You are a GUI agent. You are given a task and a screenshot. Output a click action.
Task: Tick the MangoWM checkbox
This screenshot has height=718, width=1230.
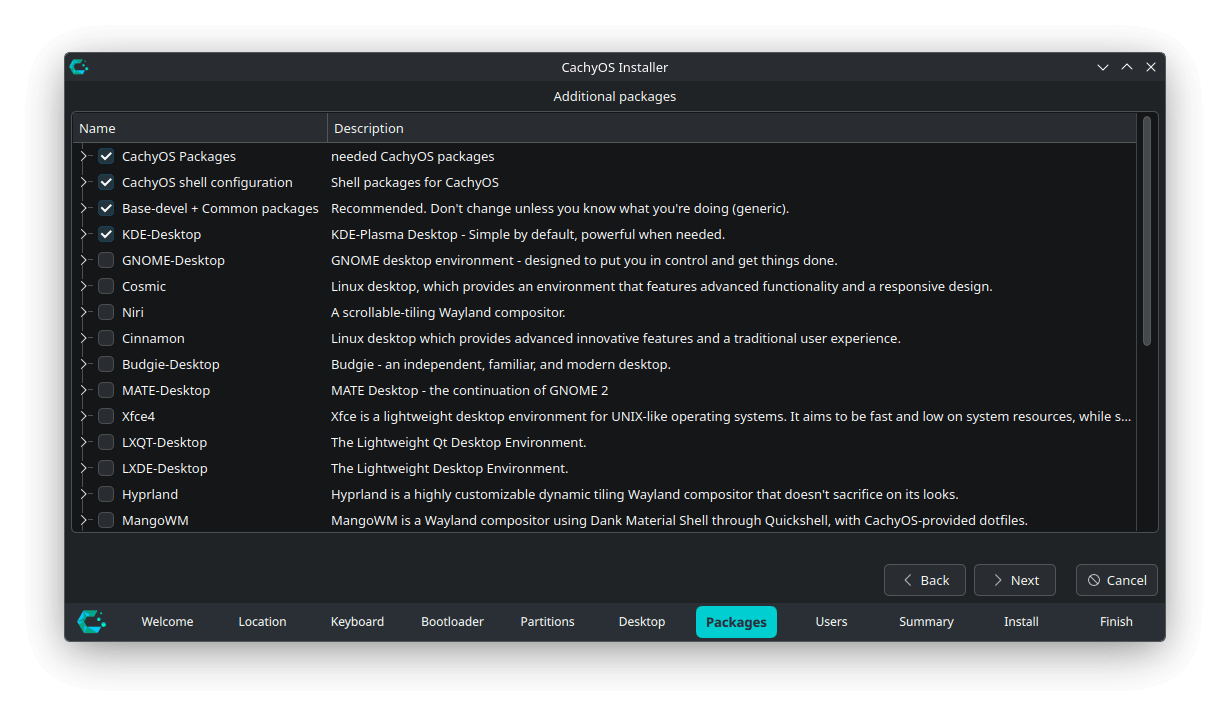(x=106, y=520)
